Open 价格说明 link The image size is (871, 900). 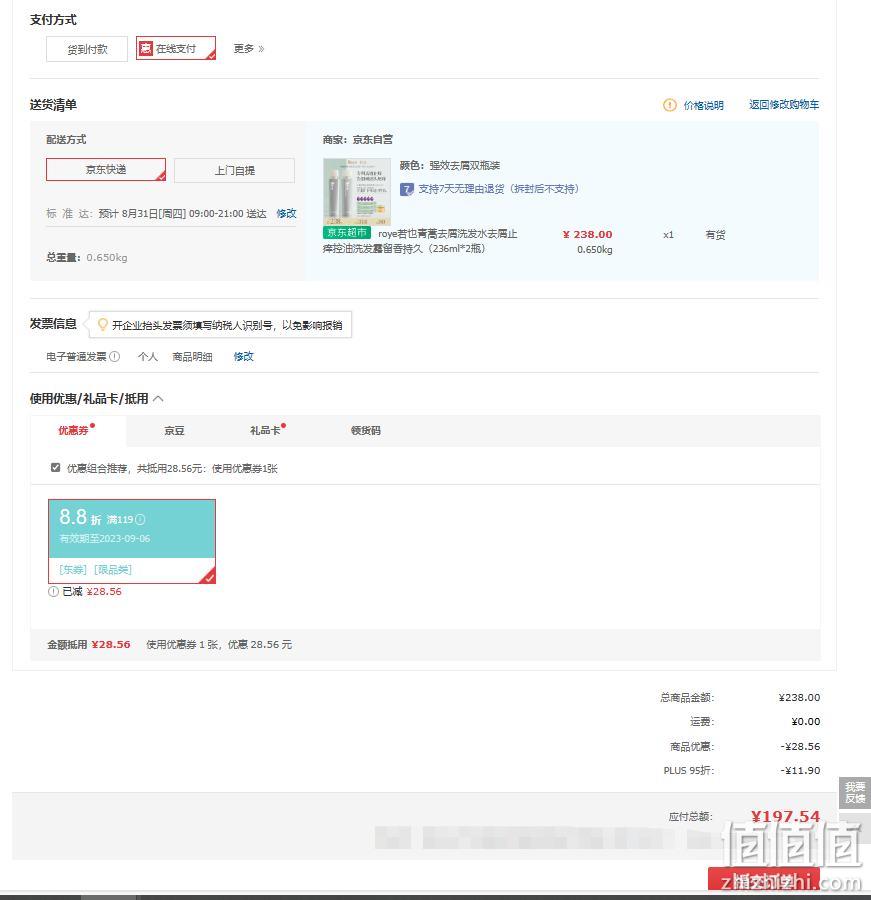(x=703, y=105)
